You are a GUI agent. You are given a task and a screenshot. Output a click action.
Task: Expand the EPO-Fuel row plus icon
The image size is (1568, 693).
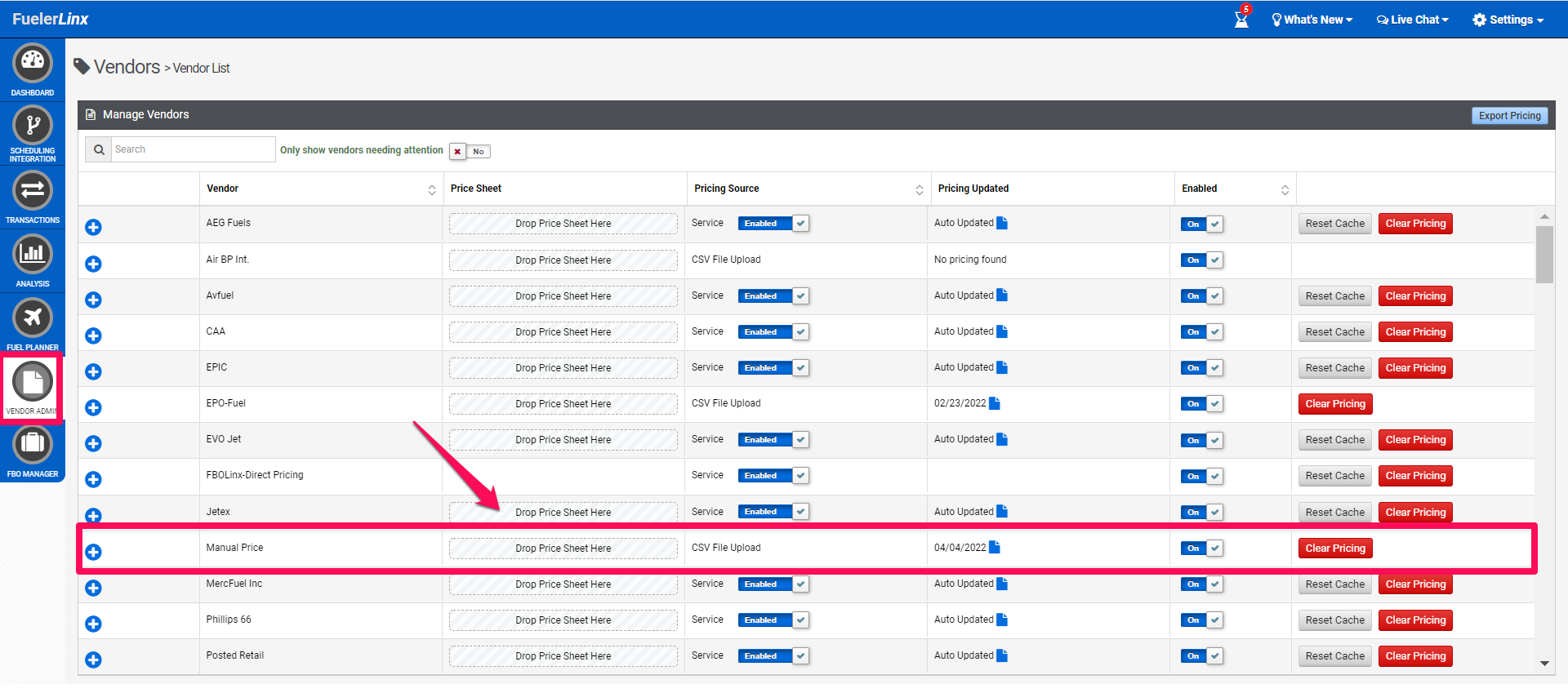tap(93, 407)
